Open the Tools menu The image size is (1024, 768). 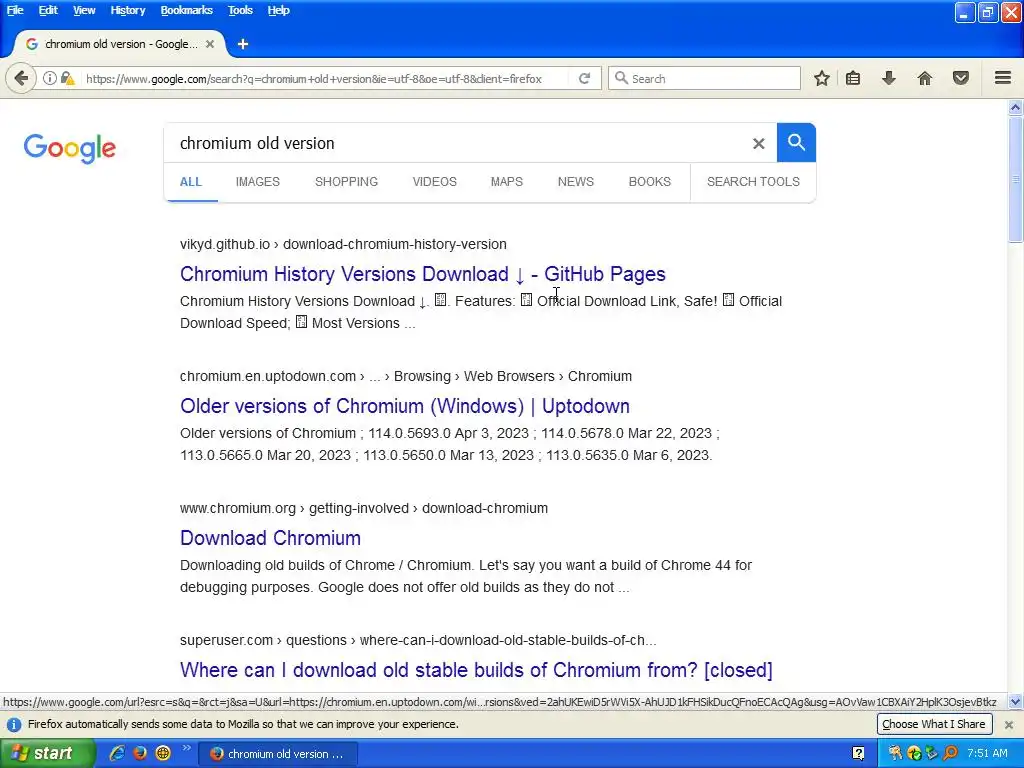pos(240,10)
